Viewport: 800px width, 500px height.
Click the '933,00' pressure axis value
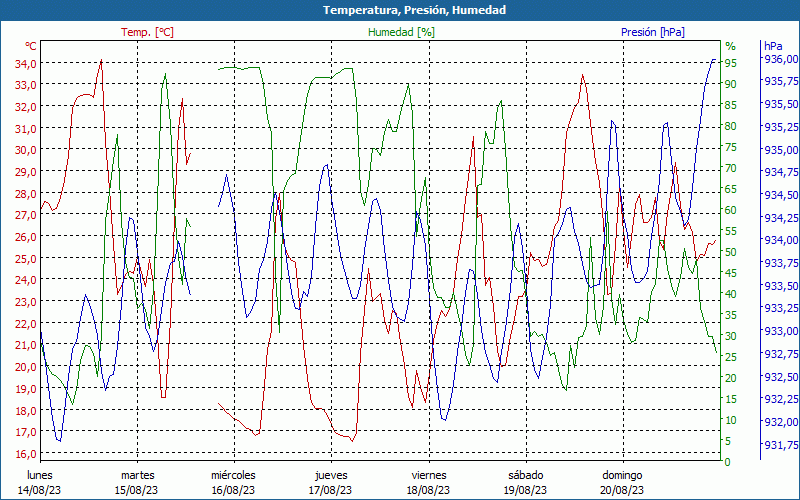point(781,331)
